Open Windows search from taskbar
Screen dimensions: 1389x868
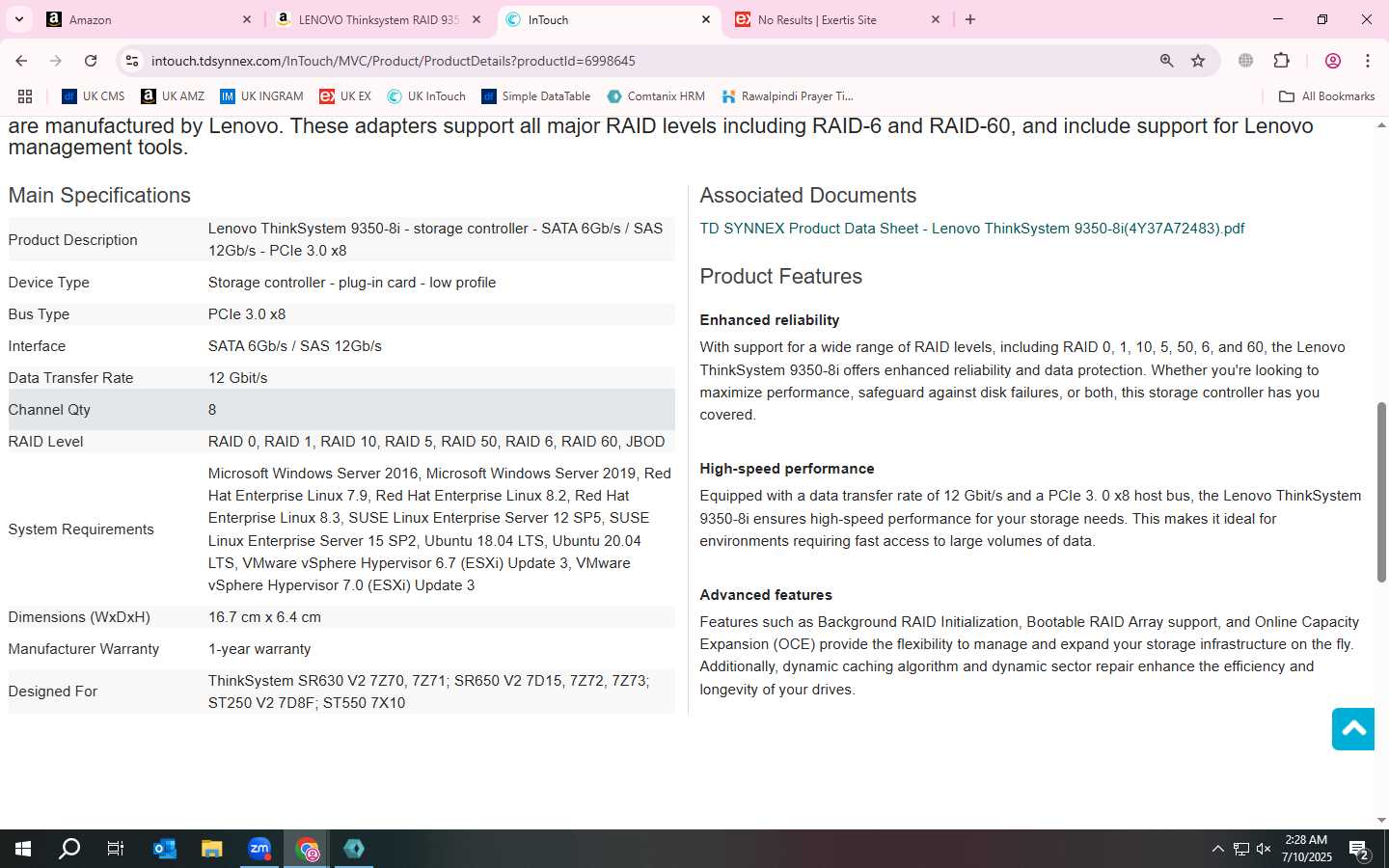pos(69,849)
